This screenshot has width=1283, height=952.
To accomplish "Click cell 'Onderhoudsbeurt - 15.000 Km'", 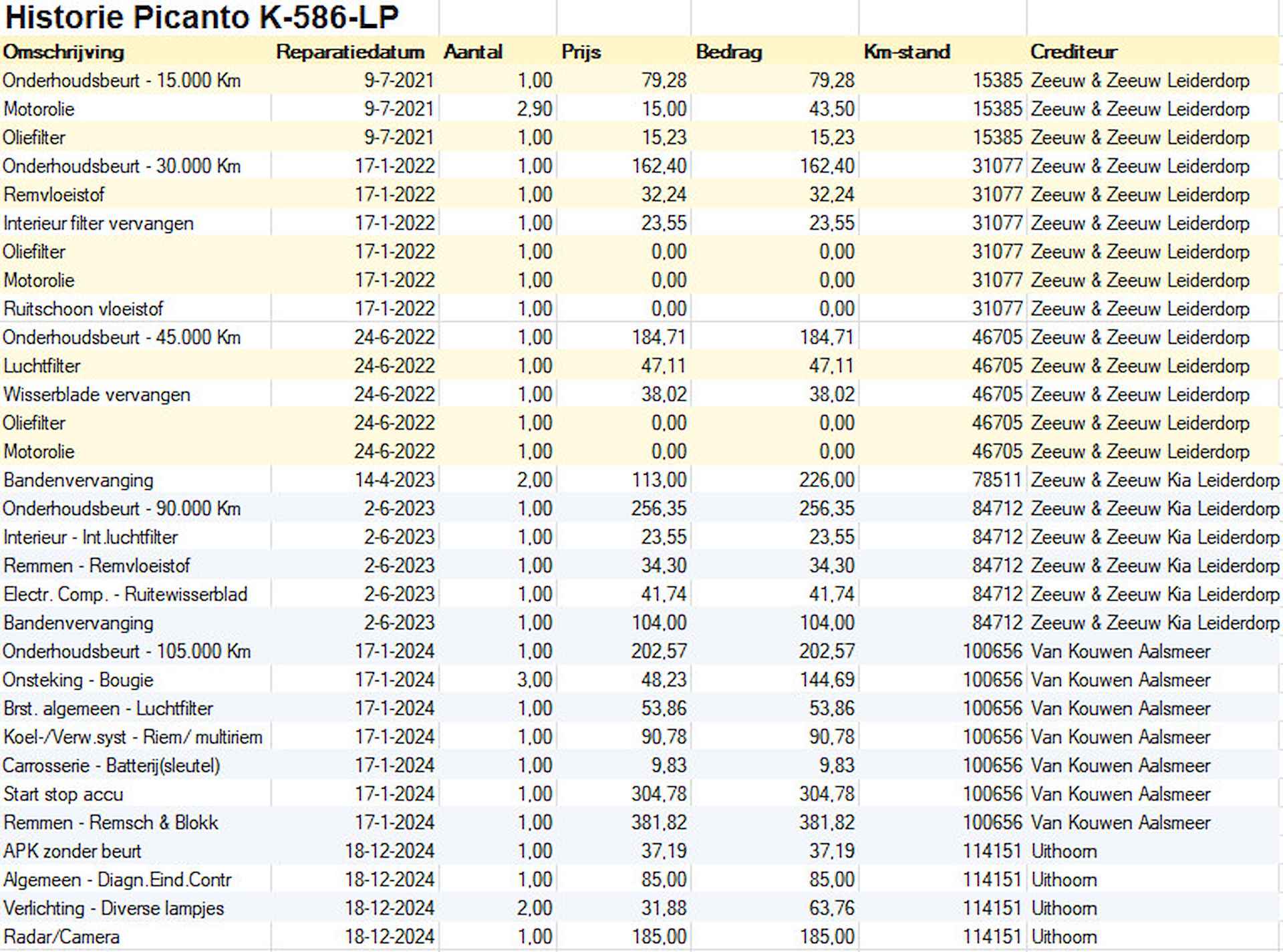I will [x=122, y=81].
